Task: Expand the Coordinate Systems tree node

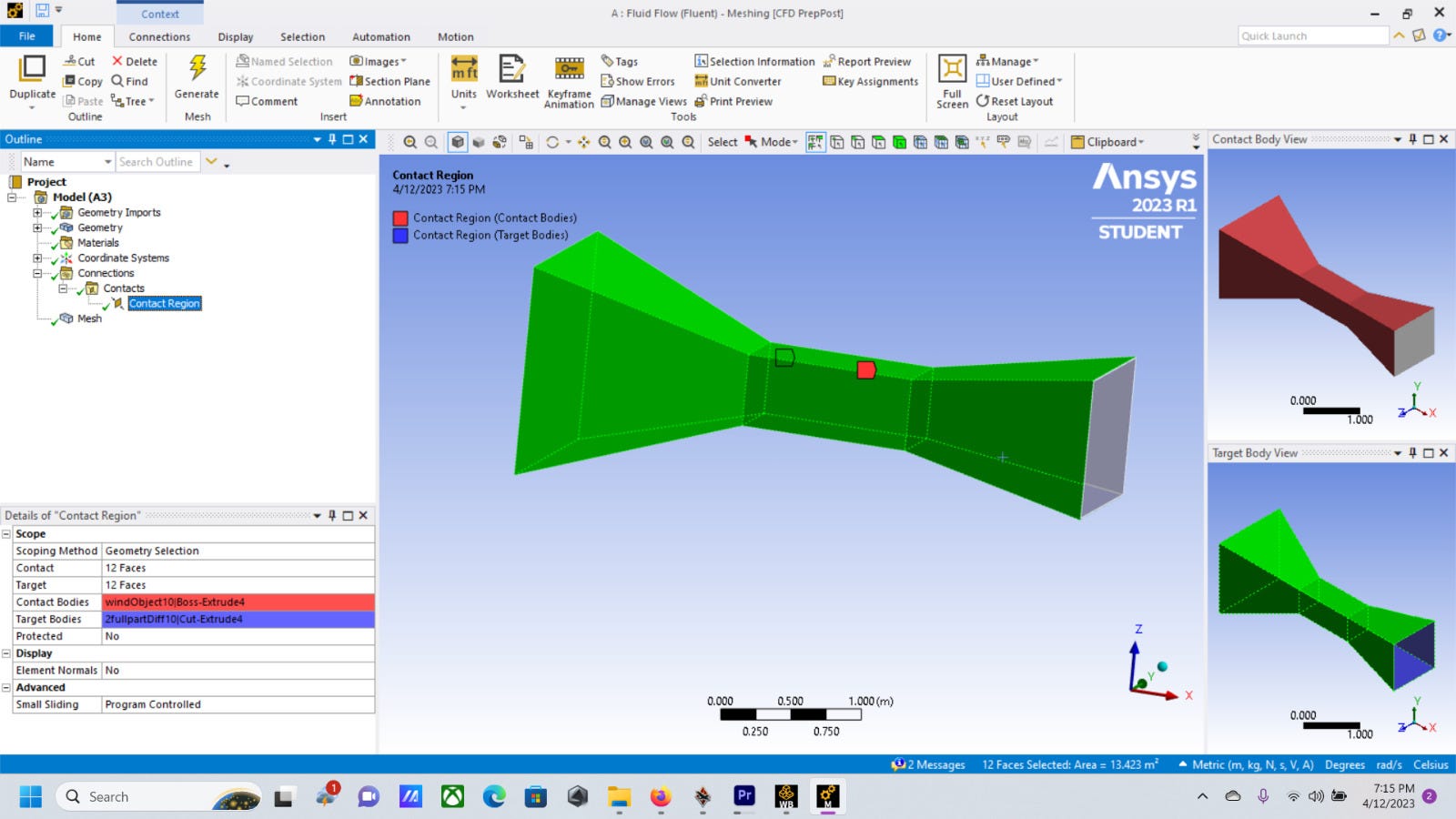Action: [x=37, y=258]
